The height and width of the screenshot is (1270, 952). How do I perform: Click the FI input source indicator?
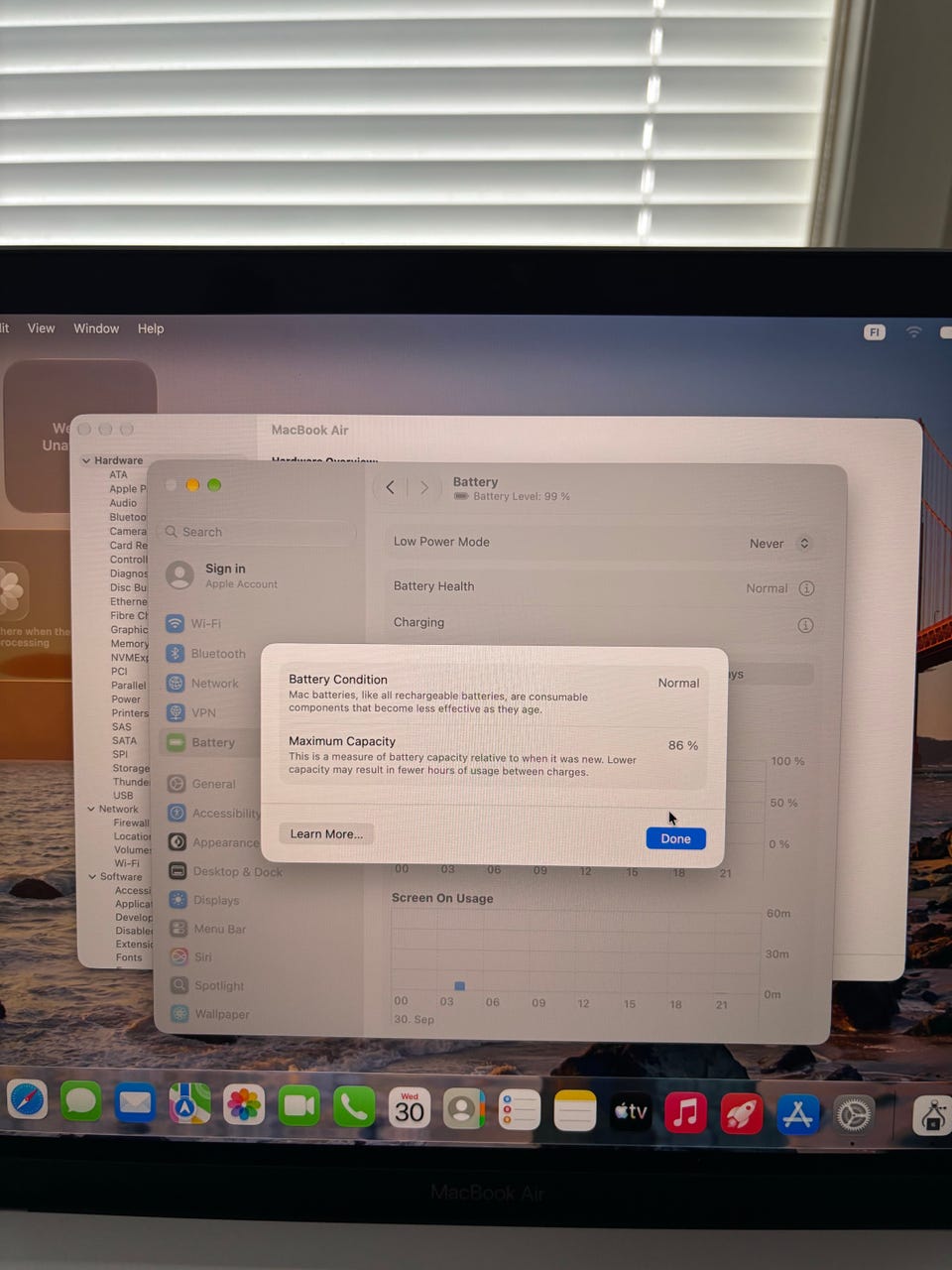[x=874, y=332]
